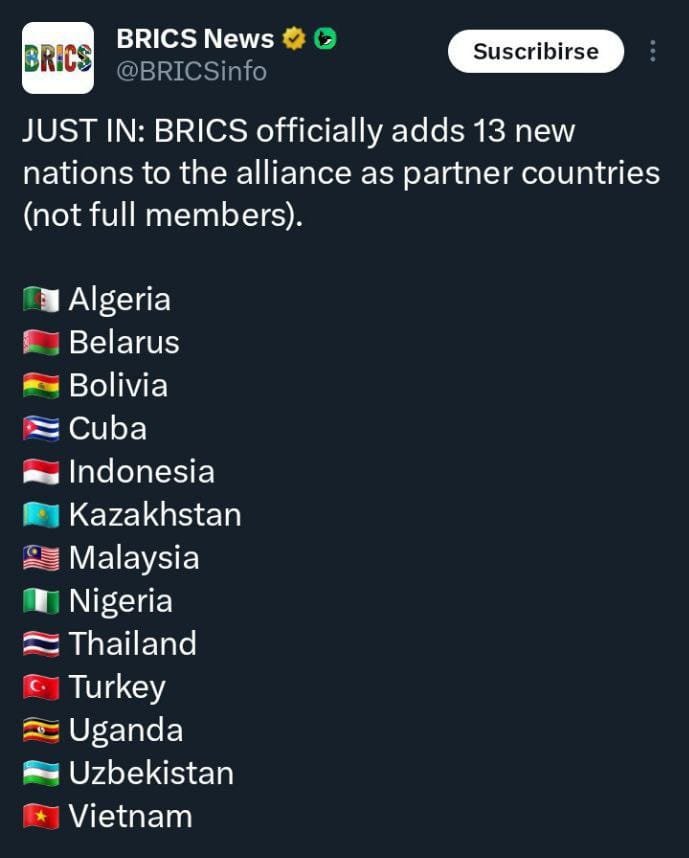Image resolution: width=689 pixels, height=858 pixels.
Task: Click the Malaysia flag emoji
Action: (41, 558)
